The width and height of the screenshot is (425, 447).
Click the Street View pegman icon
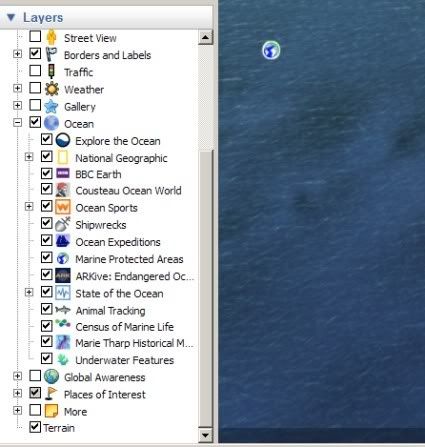coord(51,37)
